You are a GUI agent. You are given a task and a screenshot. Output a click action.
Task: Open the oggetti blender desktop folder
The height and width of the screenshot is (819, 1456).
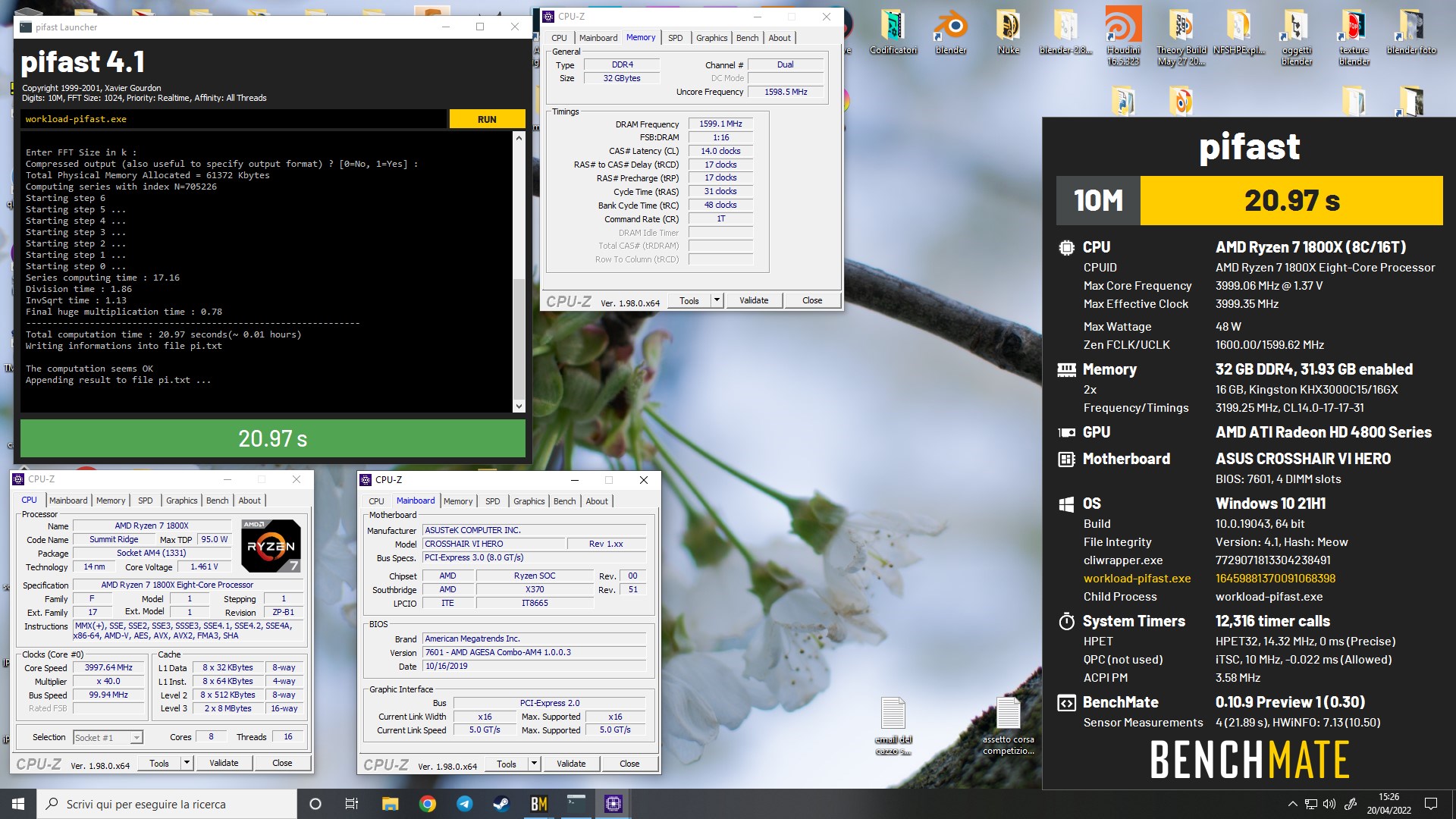1297,36
